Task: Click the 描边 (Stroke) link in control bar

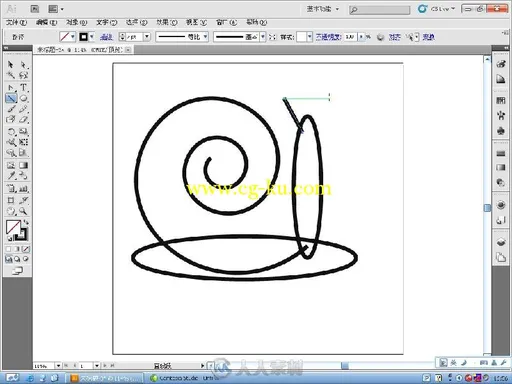Action: 106,37
